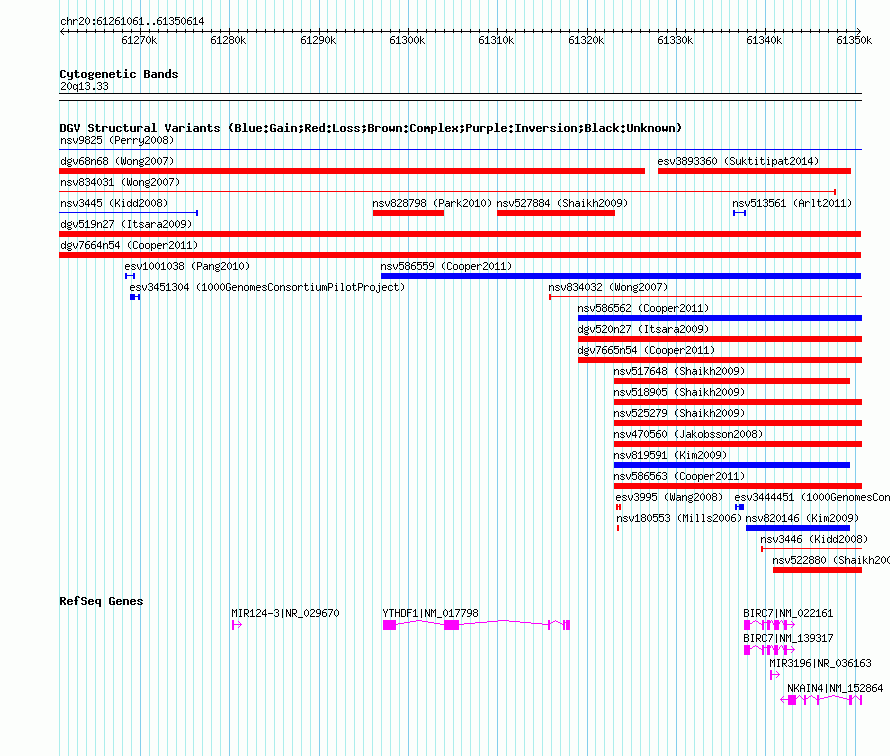Select the nsv470560 (Jakobsson2008) red bar
Viewport: 890px width, 756px height.
coord(738,444)
